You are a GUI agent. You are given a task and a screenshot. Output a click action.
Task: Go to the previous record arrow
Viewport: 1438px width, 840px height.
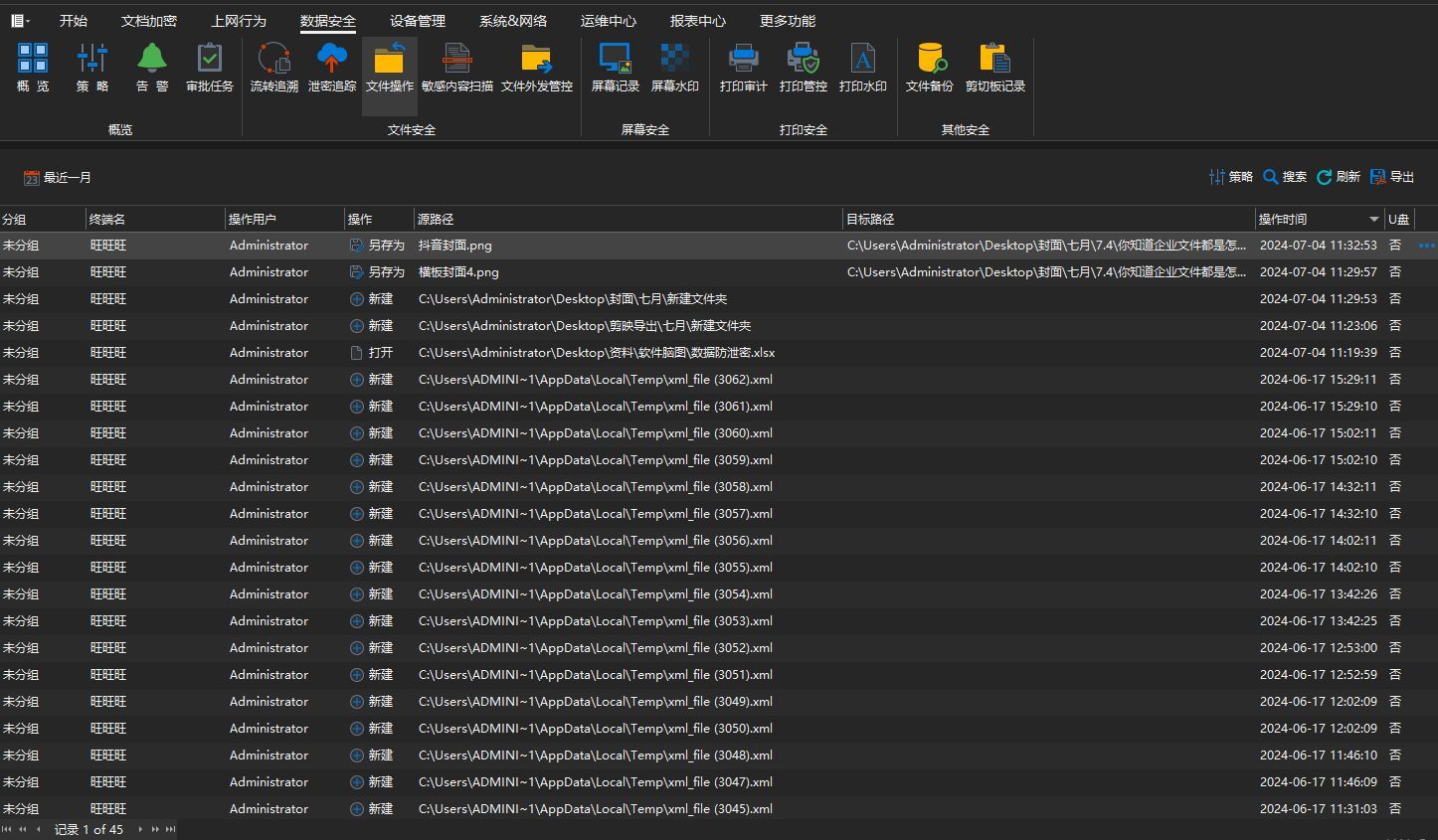point(38,829)
